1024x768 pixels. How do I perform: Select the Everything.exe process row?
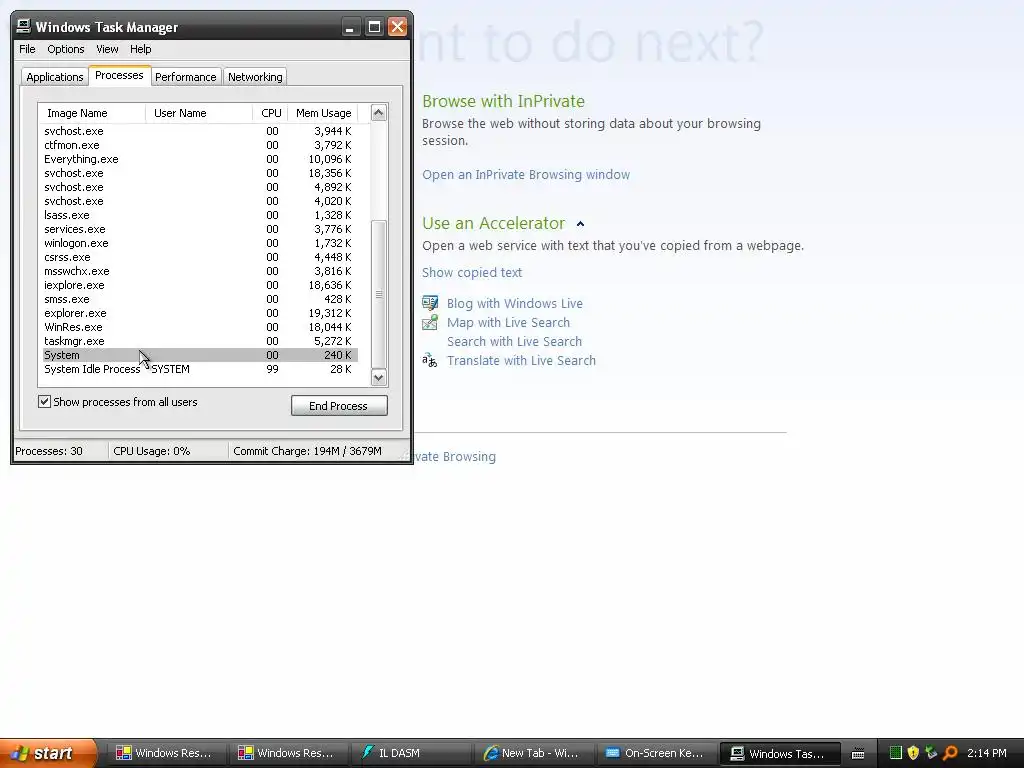tap(200, 159)
